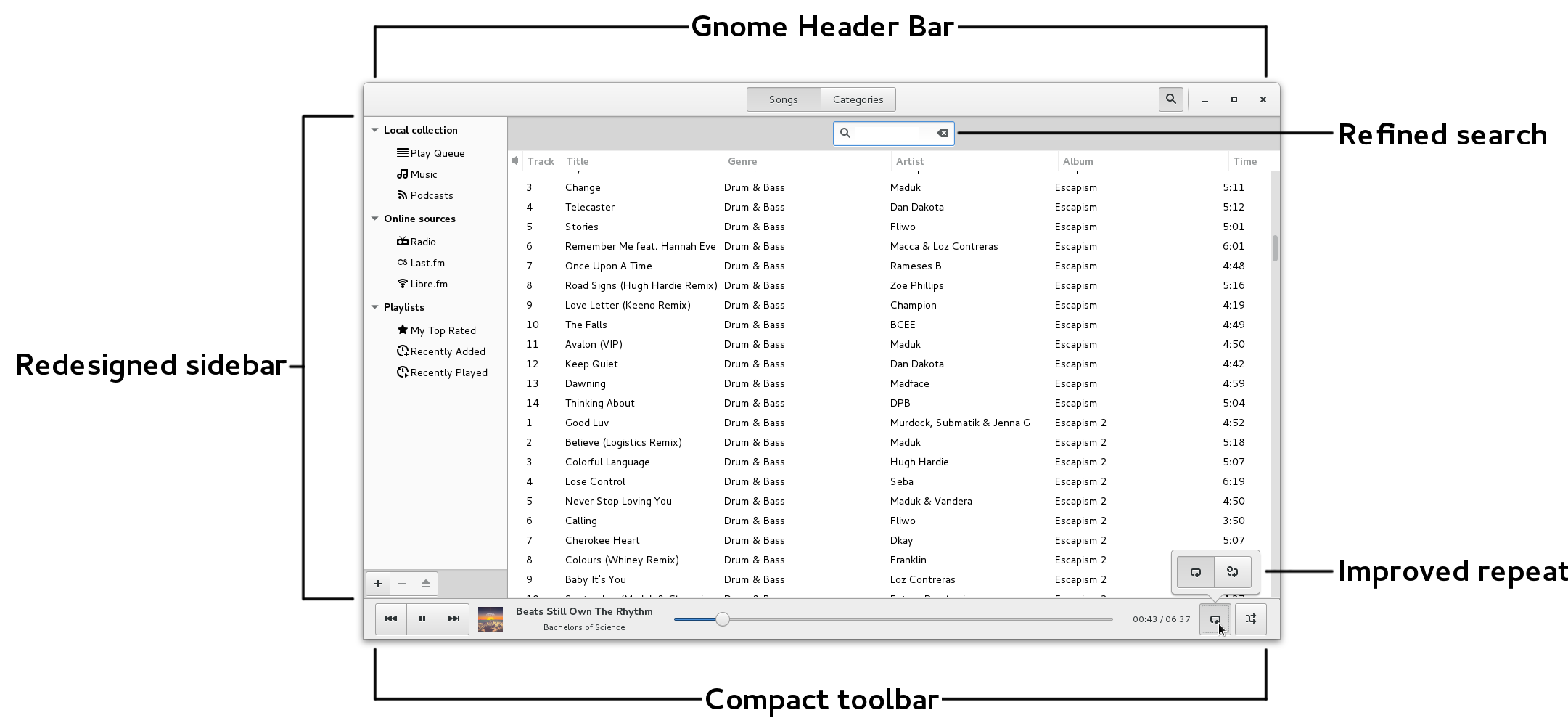This screenshot has width=1568, height=726.
Task: Open the search magnifier in the titlebar
Action: (x=1170, y=99)
